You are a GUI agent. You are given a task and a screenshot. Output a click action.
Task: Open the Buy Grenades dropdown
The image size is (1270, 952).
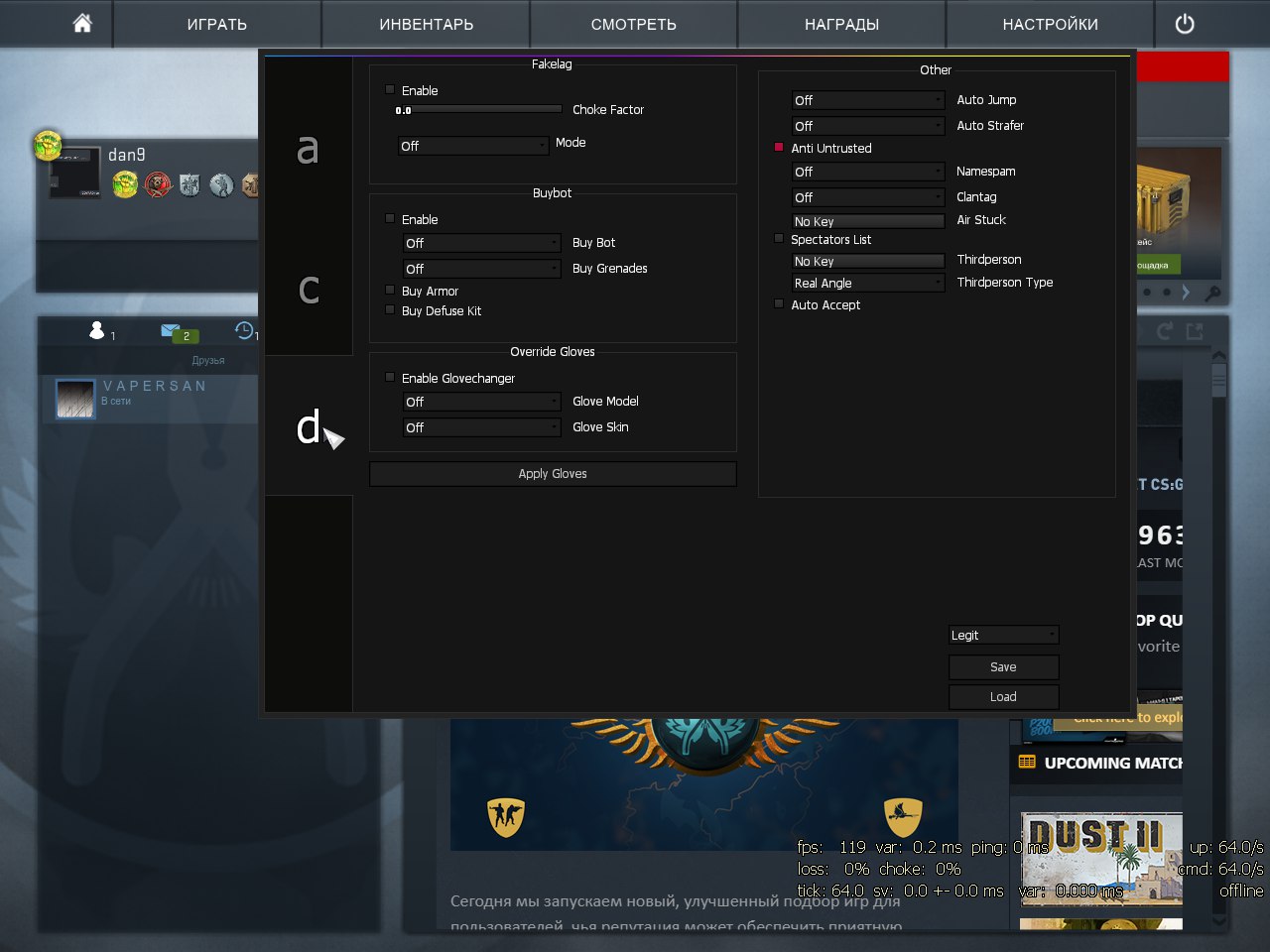coord(482,269)
